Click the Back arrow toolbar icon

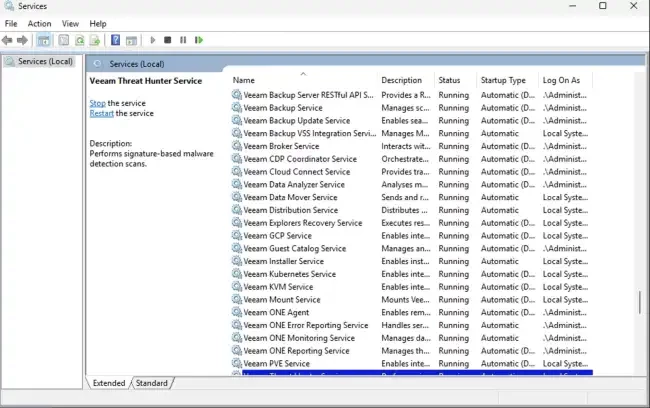7,40
